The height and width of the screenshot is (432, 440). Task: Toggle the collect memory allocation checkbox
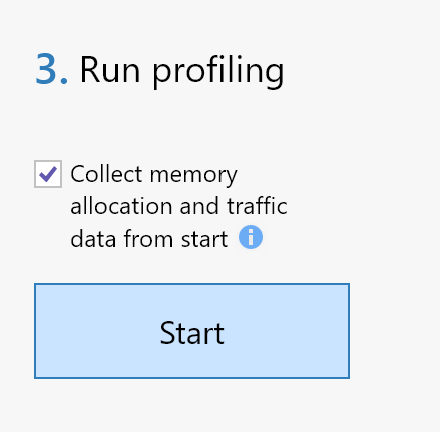tap(48, 174)
